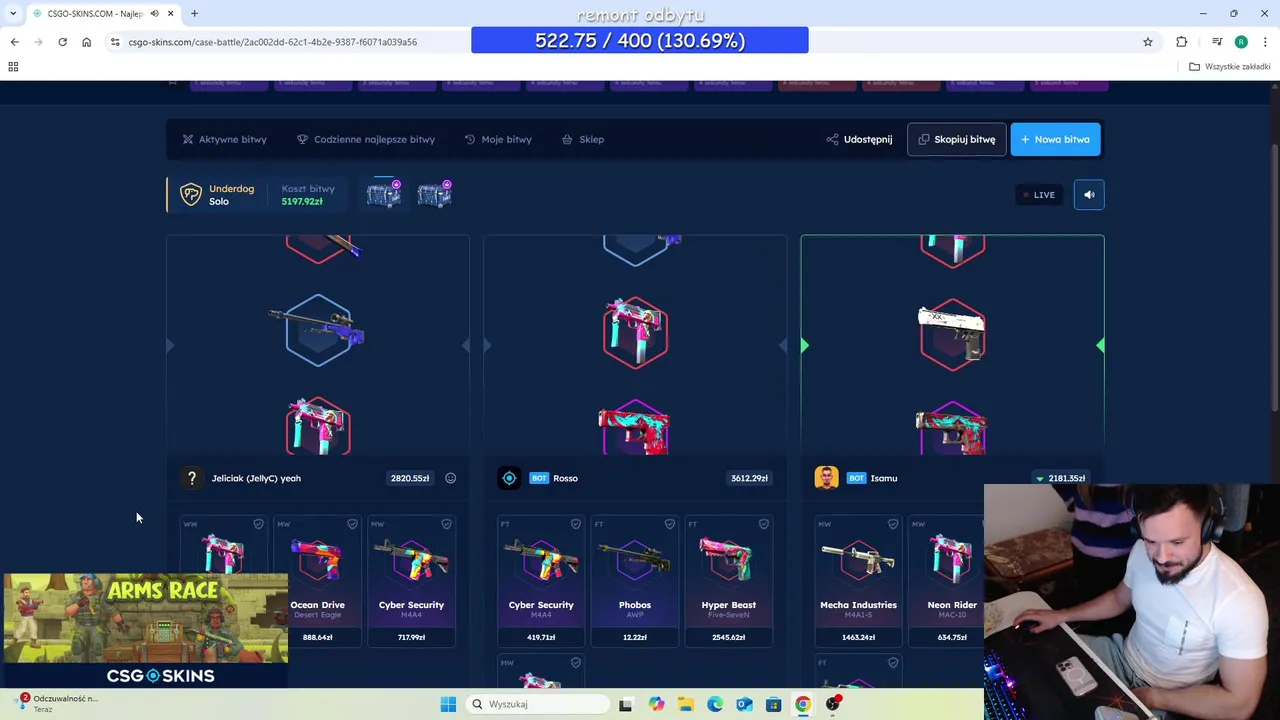Screen dimensions: 1280x720
Task: Open browser extensions puzzle icon
Action: 1182,42
